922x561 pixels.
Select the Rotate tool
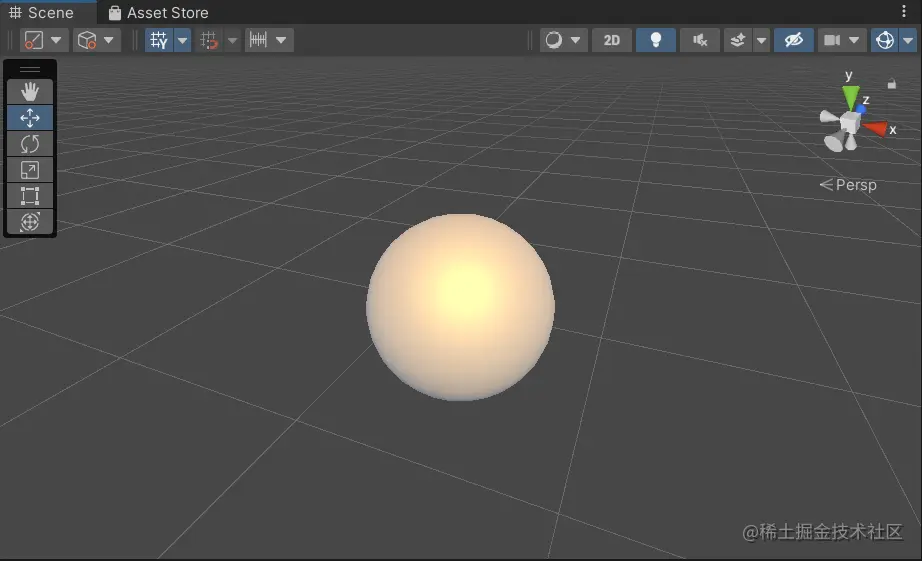point(30,143)
